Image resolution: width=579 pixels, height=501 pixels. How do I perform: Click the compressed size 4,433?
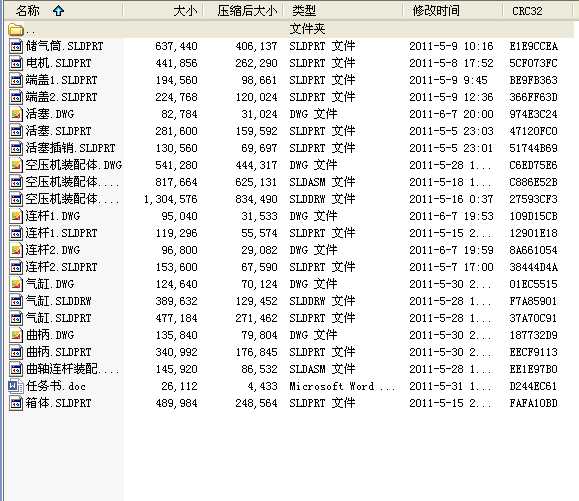[x=263, y=386]
